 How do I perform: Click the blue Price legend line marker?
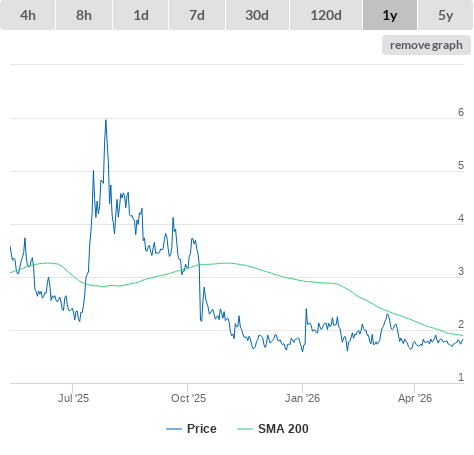[174, 429]
